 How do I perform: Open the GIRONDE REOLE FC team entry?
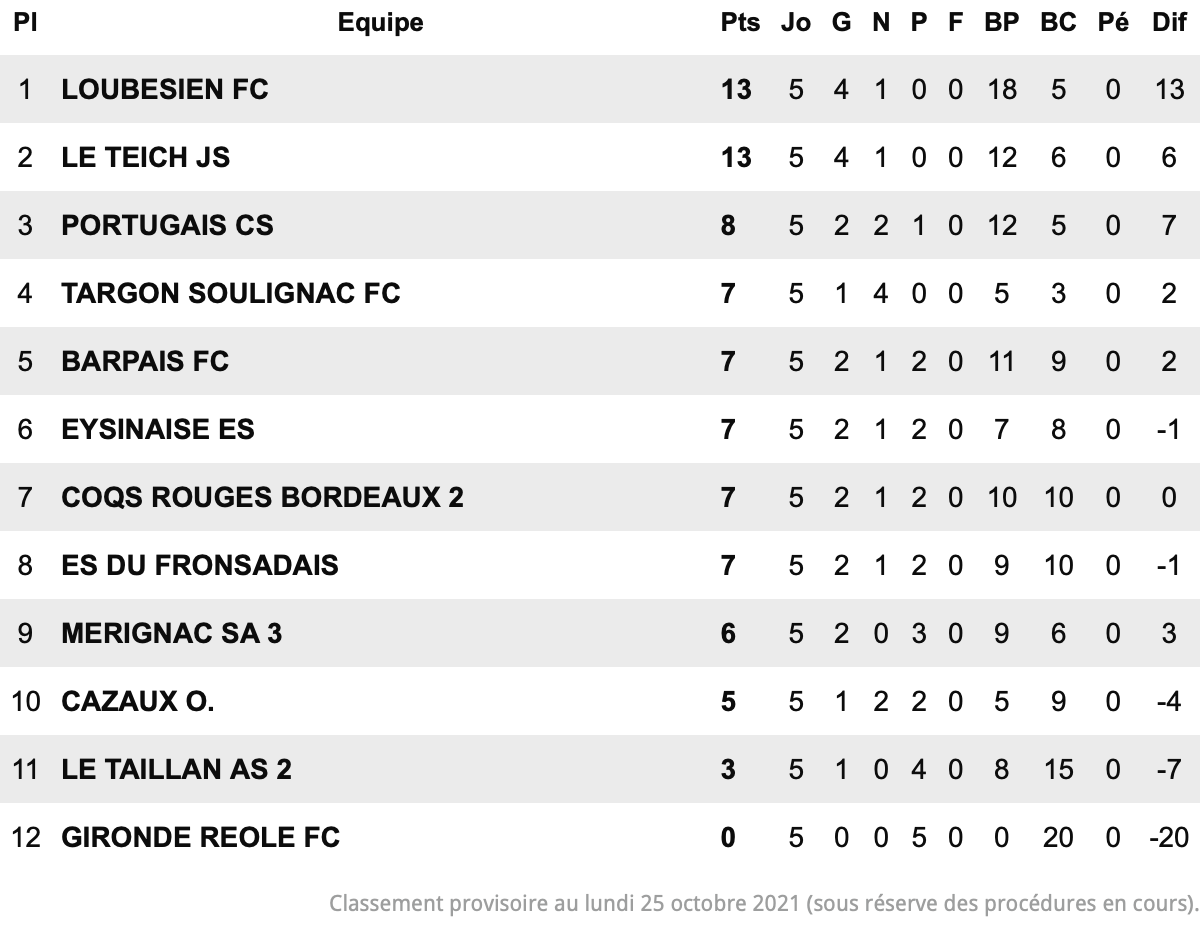pos(201,838)
